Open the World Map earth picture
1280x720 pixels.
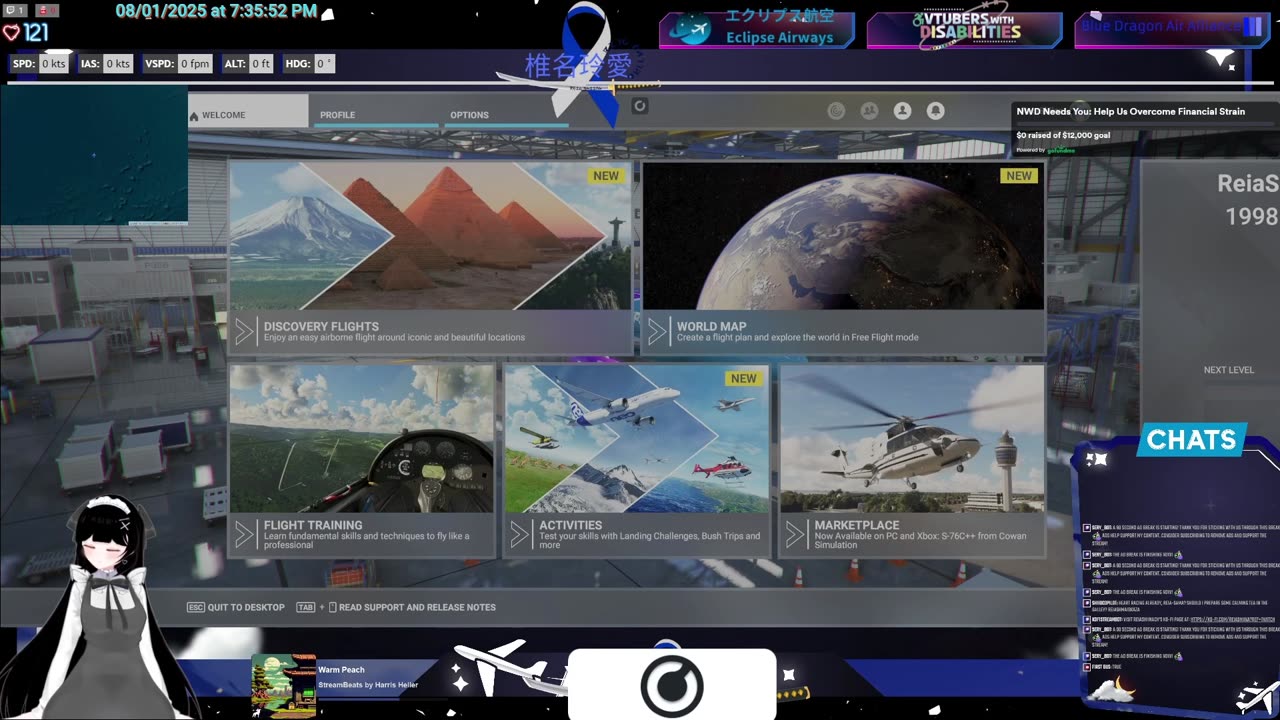pyautogui.click(x=843, y=237)
